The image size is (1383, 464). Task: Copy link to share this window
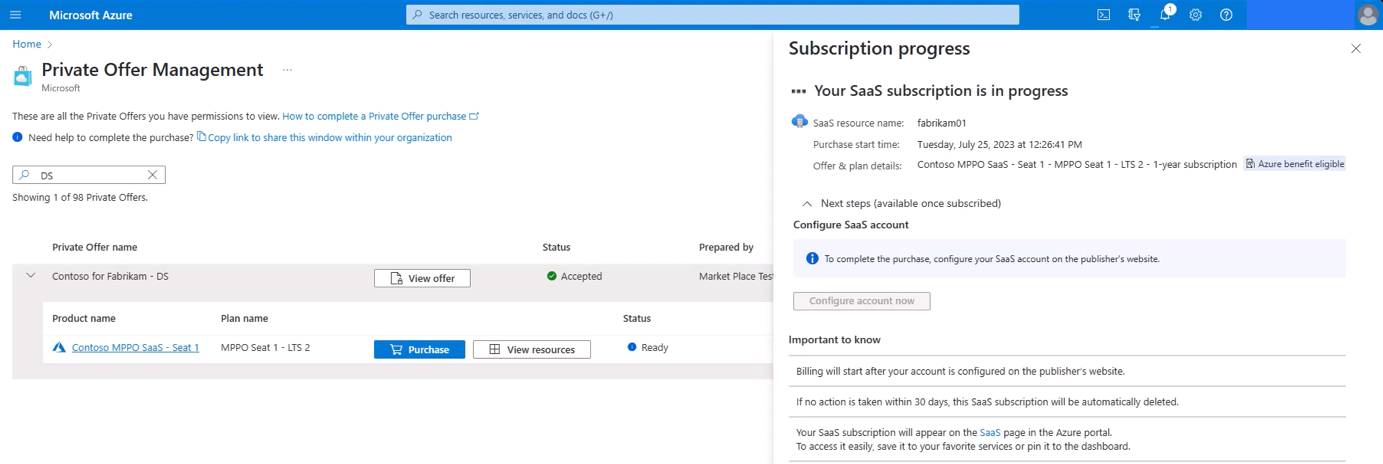[330, 137]
